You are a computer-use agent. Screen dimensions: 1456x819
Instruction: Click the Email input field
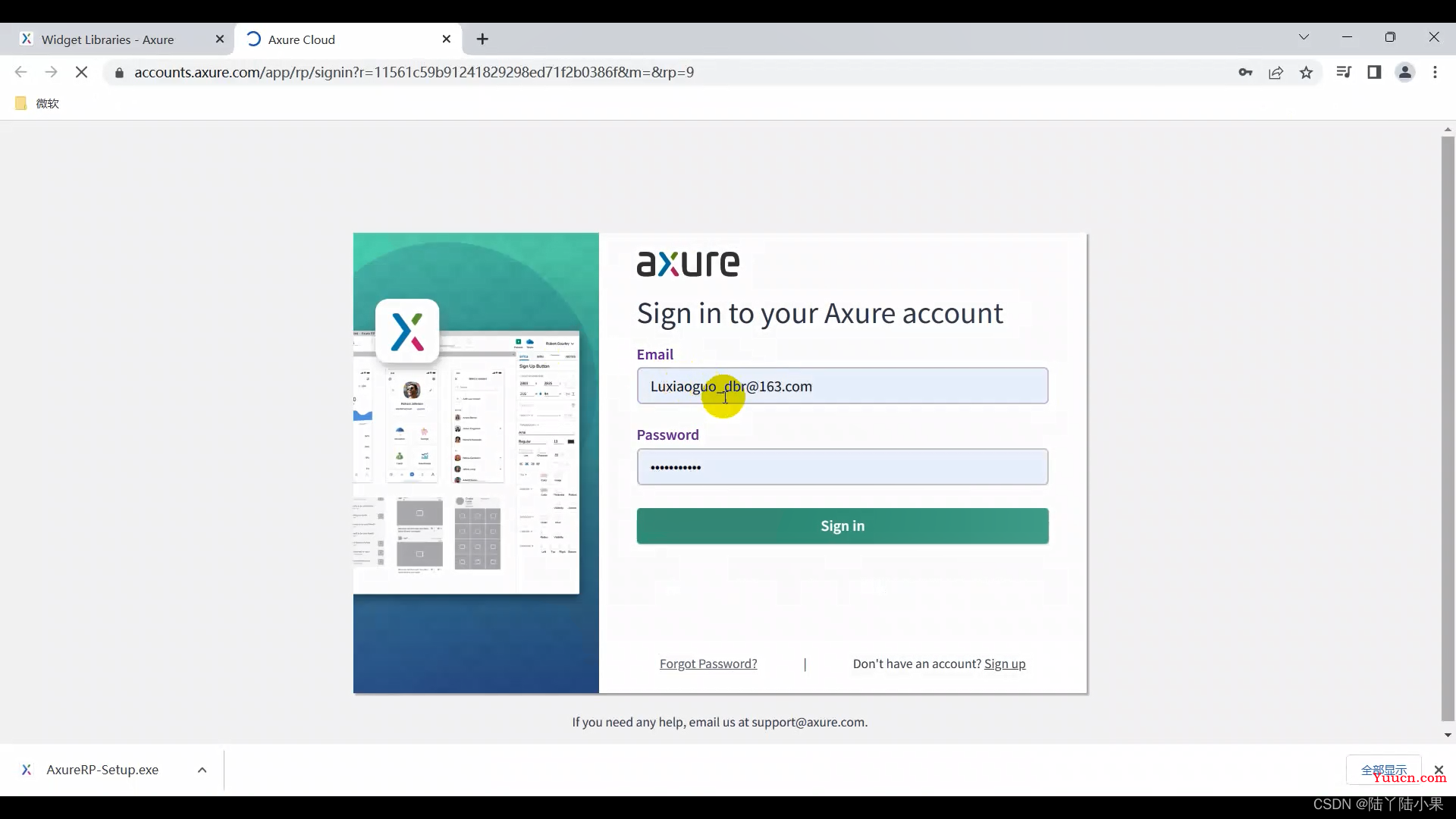tap(843, 386)
